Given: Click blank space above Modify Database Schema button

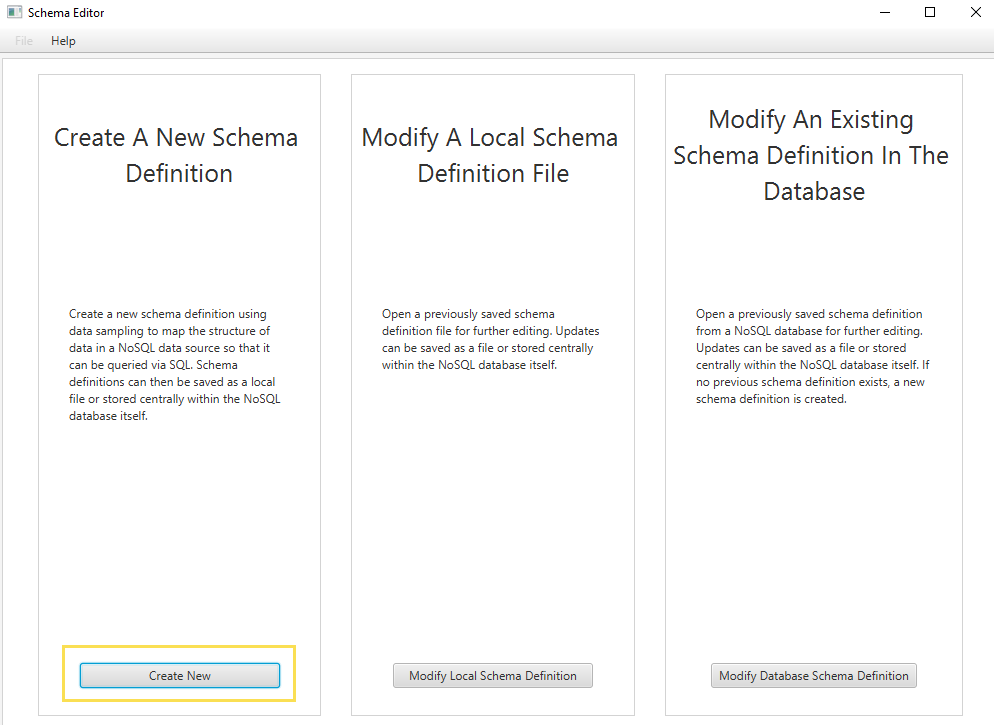Looking at the screenshot, I should coord(813,540).
